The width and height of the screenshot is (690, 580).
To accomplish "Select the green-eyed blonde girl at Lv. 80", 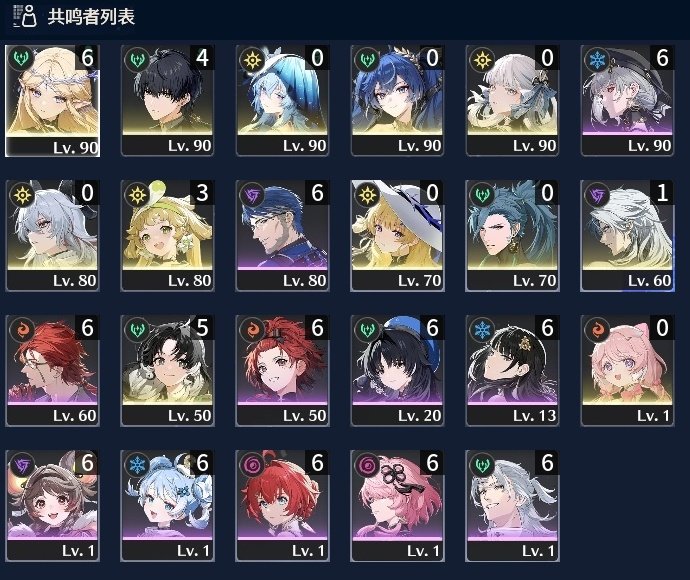I will click(167, 235).
